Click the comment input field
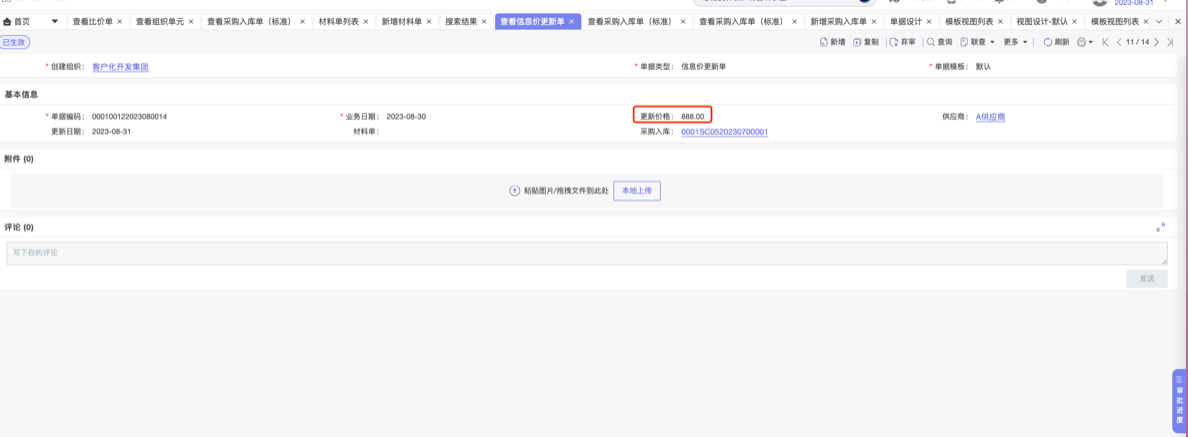The width and height of the screenshot is (1188, 437). tap(586, 253)
